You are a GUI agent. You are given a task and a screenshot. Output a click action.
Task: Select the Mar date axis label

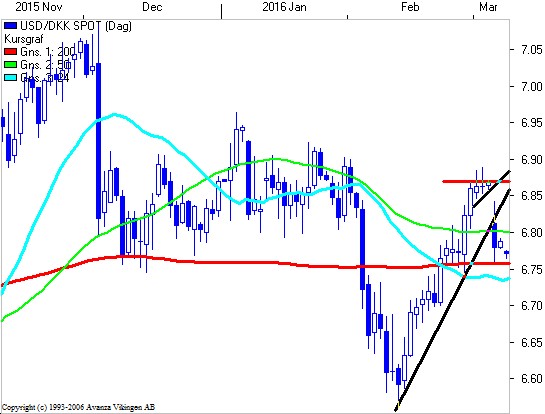[488, 7]
